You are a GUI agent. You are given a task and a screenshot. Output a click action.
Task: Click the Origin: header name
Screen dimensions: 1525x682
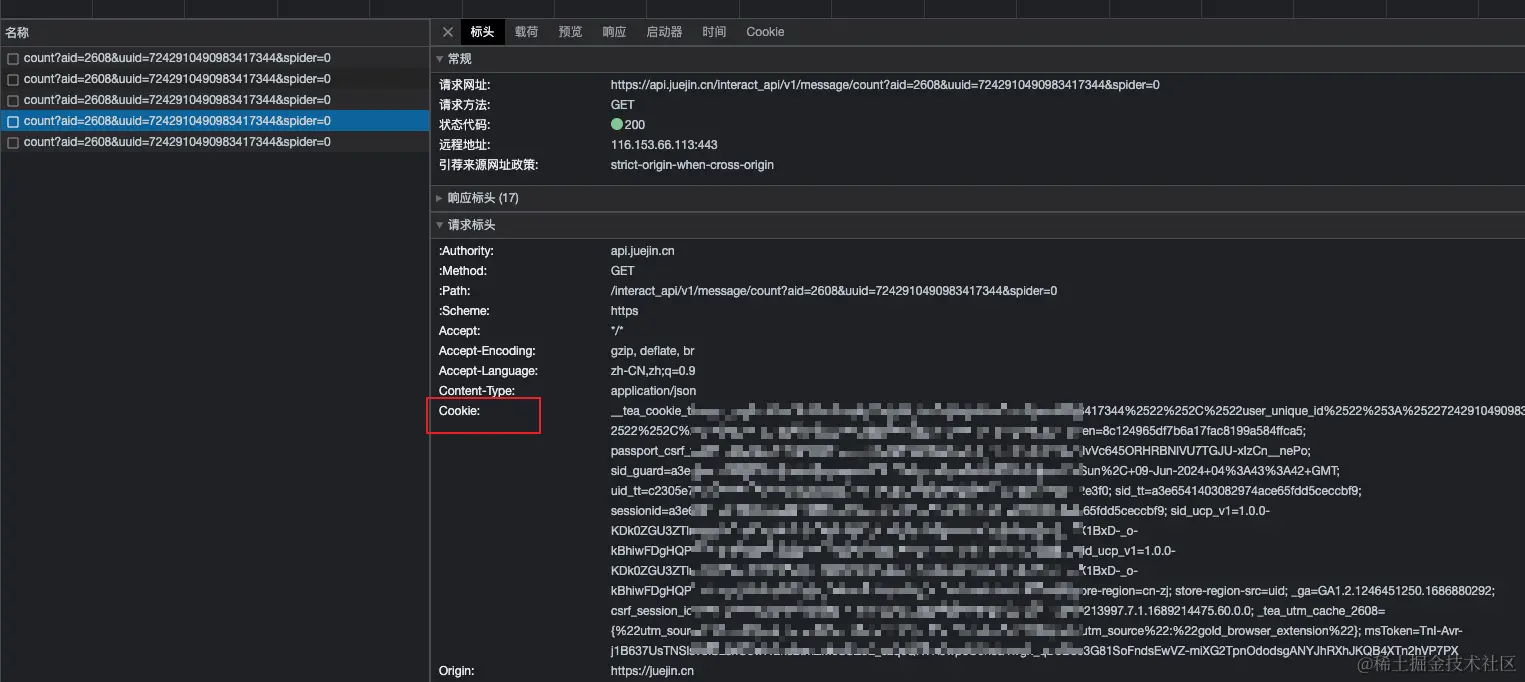coord(457,671)
